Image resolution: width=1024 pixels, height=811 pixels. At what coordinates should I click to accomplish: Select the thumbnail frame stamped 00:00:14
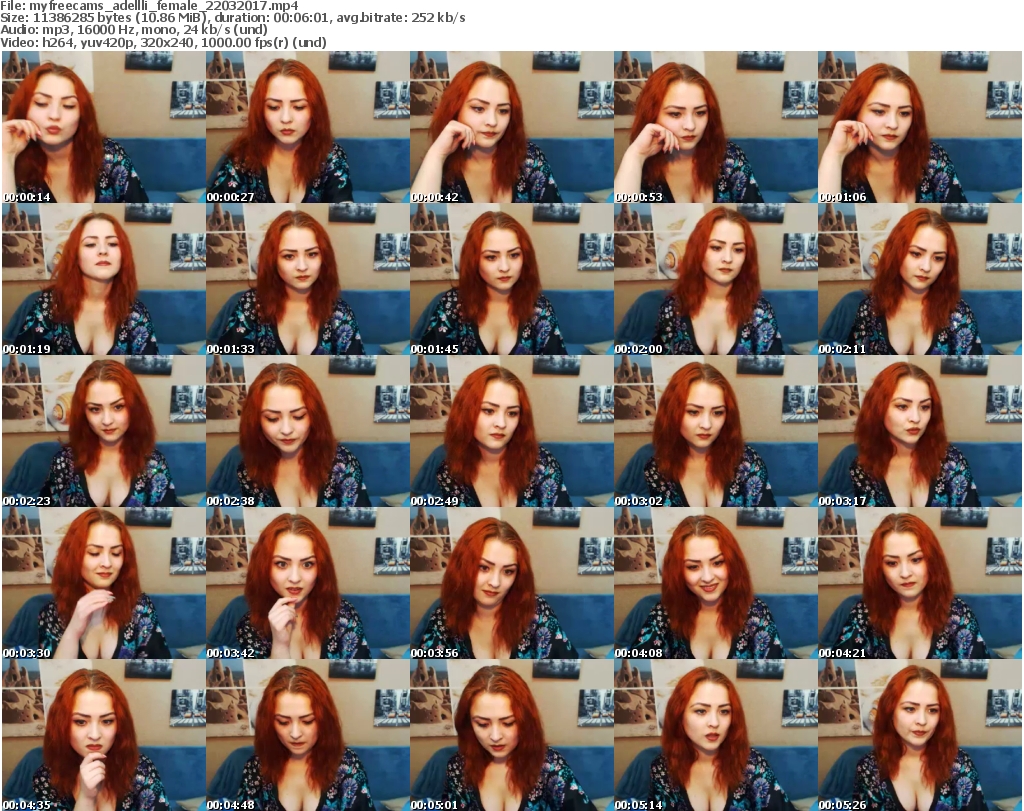104,127
